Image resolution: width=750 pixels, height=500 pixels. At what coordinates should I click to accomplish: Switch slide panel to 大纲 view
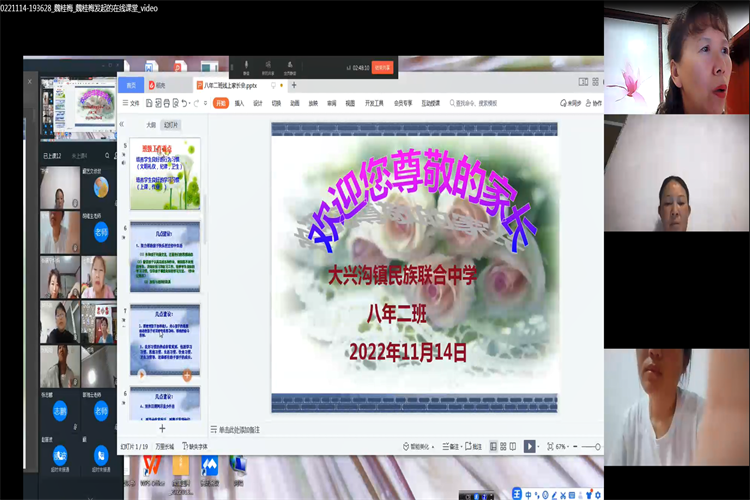coord(151,125)
